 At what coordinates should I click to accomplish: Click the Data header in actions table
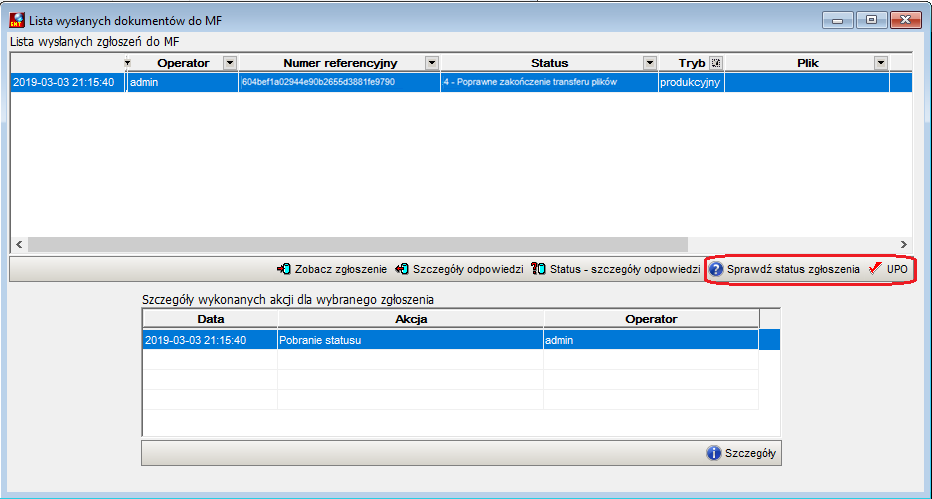tap(210, 319)
